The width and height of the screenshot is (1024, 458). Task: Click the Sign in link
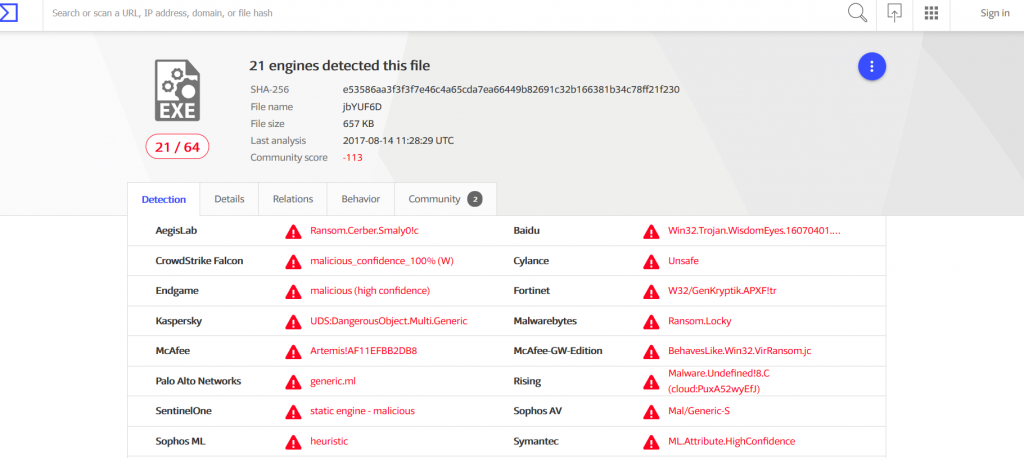point(995,13)
